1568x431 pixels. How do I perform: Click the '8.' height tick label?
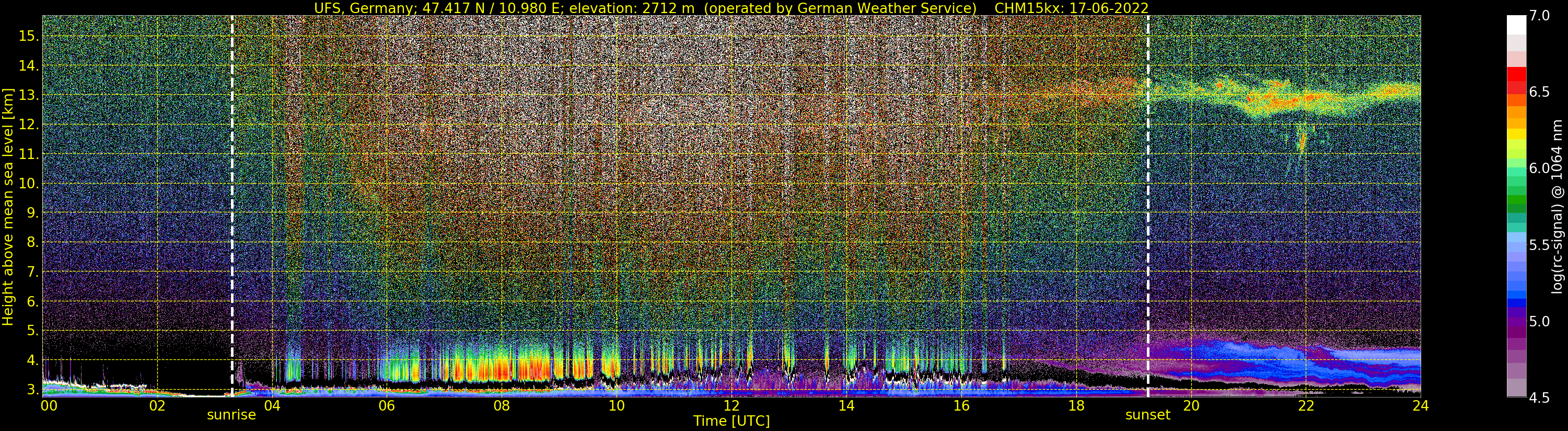32,242
